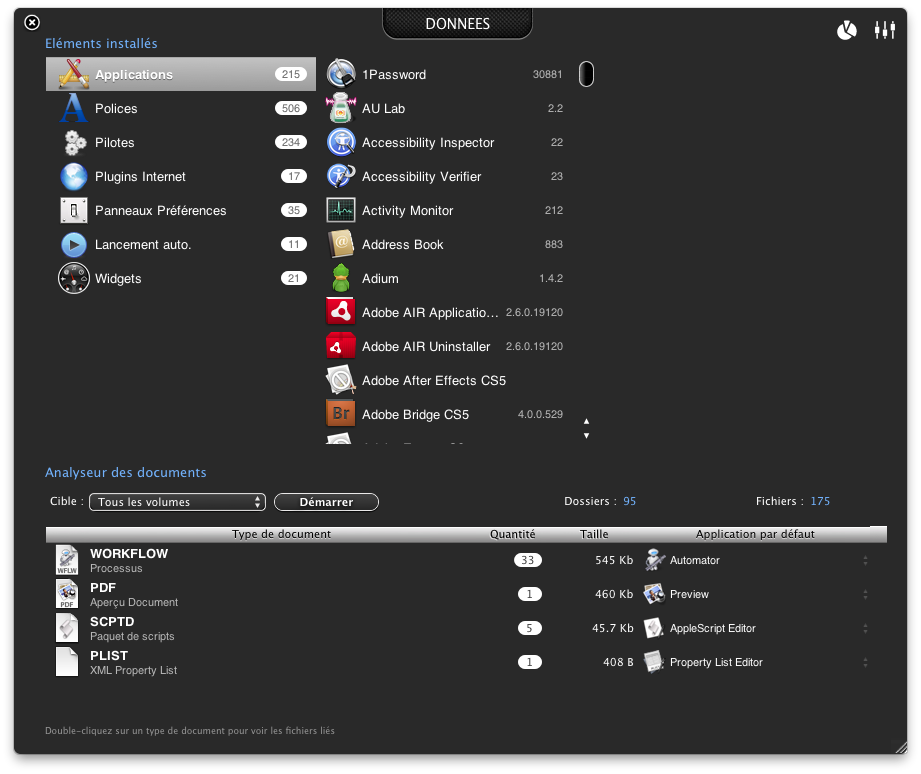Click the Polices font icon

click(74, 108)
